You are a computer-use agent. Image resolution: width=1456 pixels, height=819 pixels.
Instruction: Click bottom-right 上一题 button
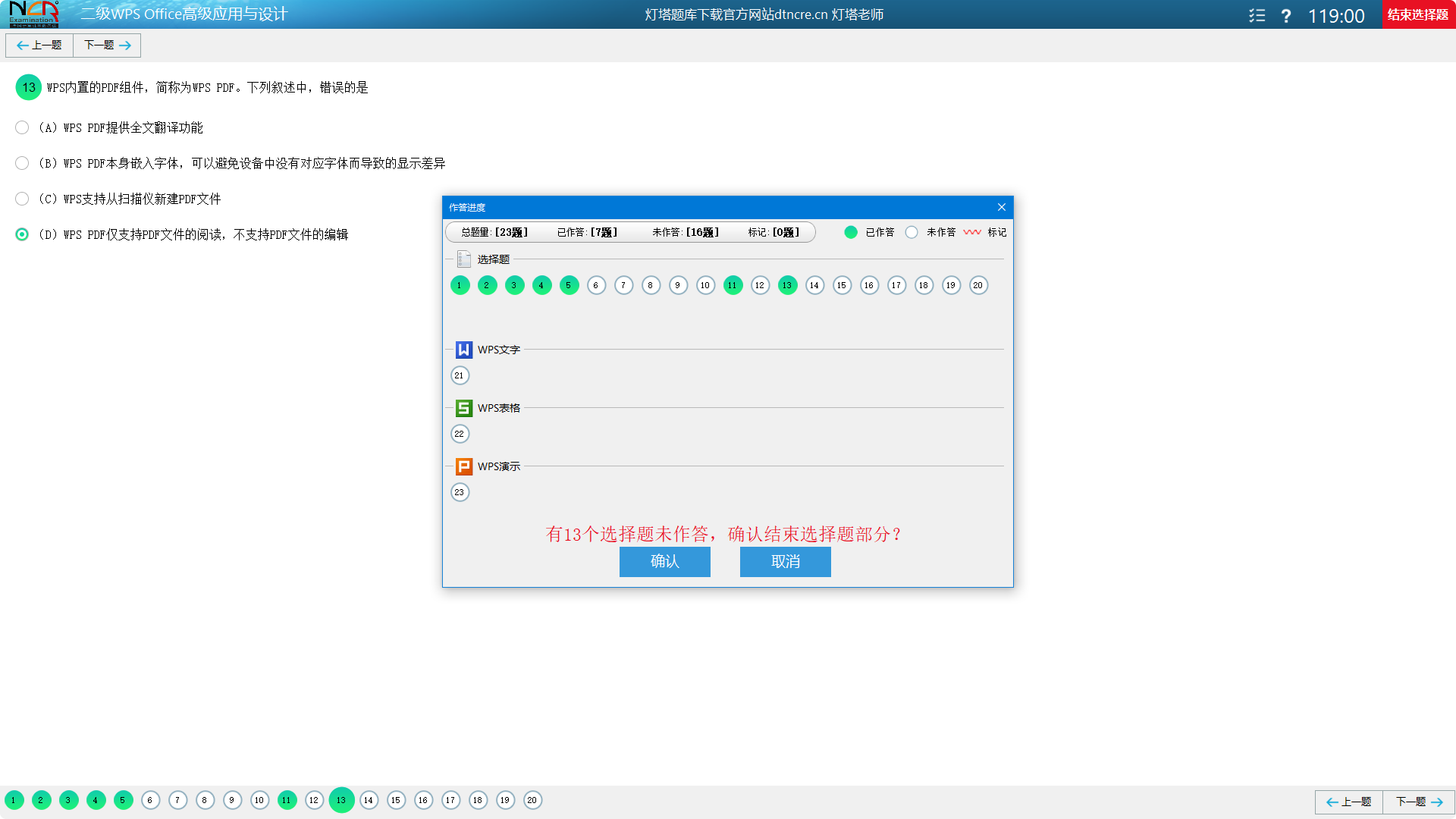[x=1349, y=802]
